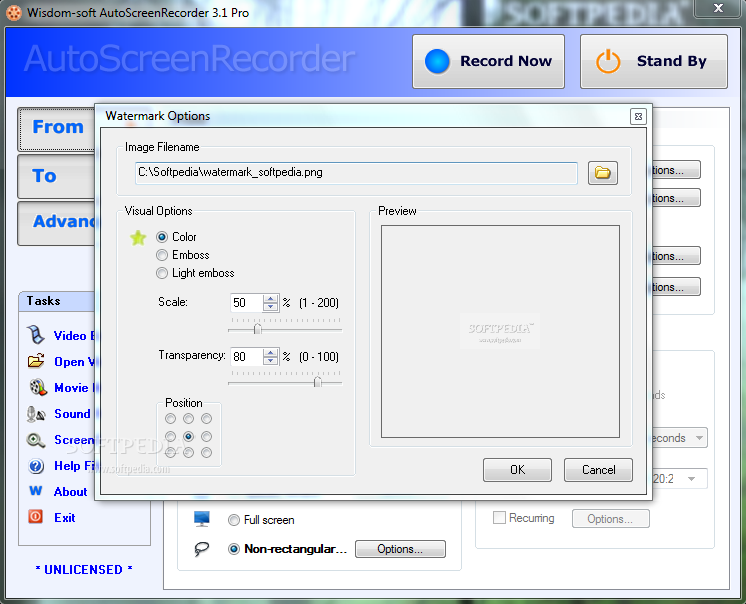This screenshot has height=604, width=746.
Task: Switch to the Advanced tab
Action: pyautogui.click(x=57, y=223)
